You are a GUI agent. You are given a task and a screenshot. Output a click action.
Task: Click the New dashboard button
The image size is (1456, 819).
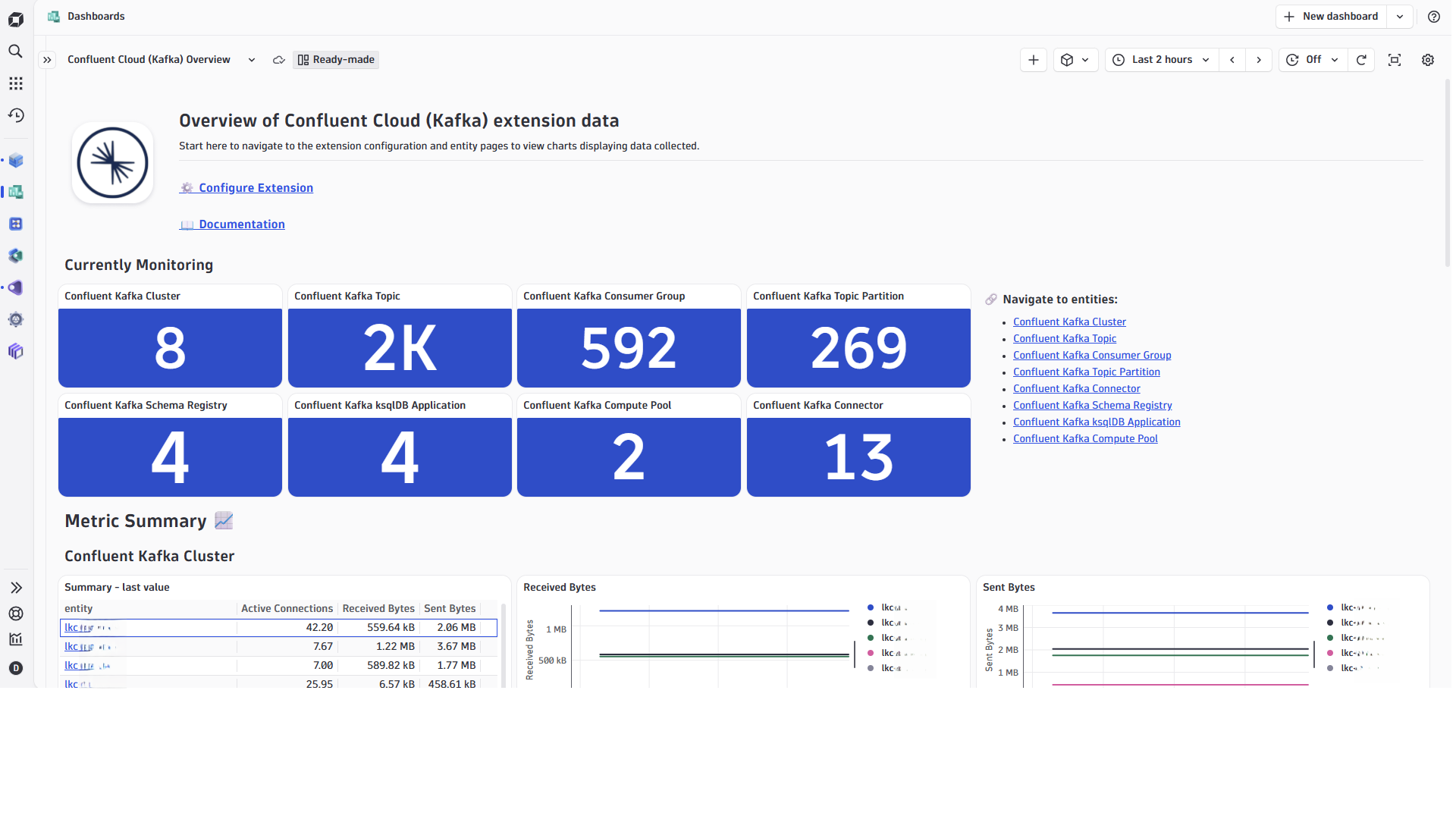point(1332,17)
